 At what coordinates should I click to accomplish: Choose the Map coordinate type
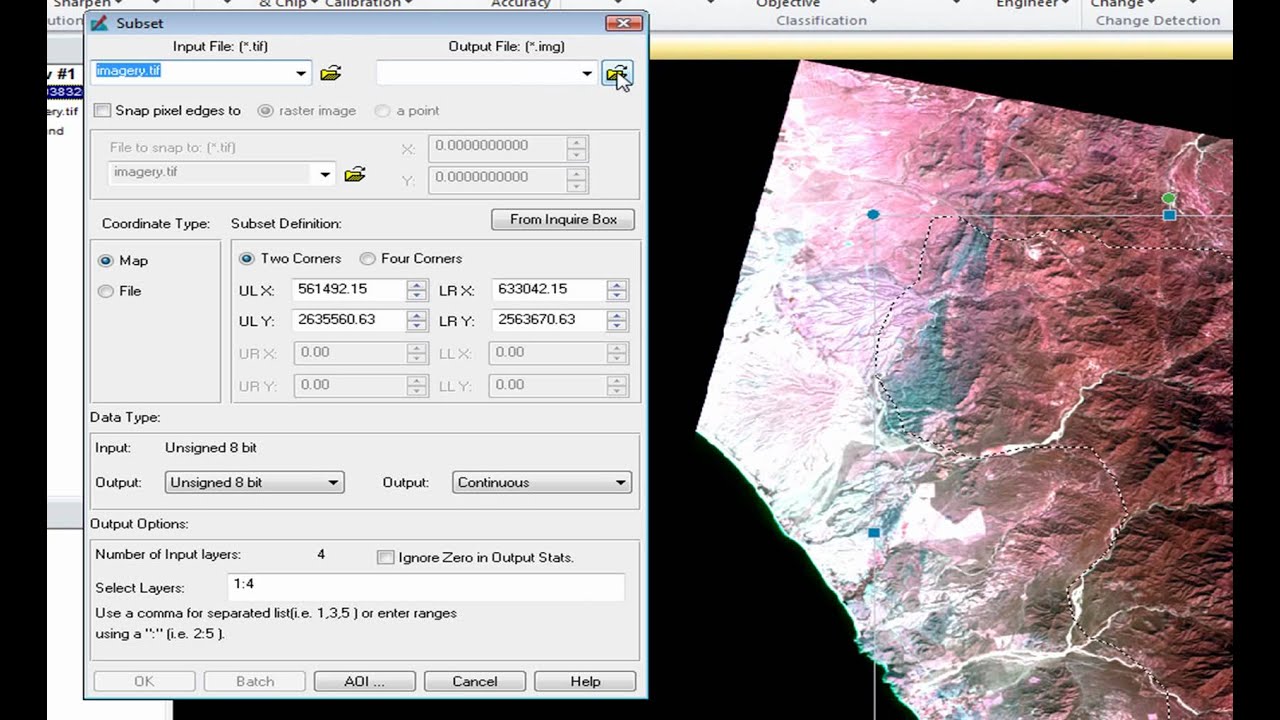(x=106, y=261)
